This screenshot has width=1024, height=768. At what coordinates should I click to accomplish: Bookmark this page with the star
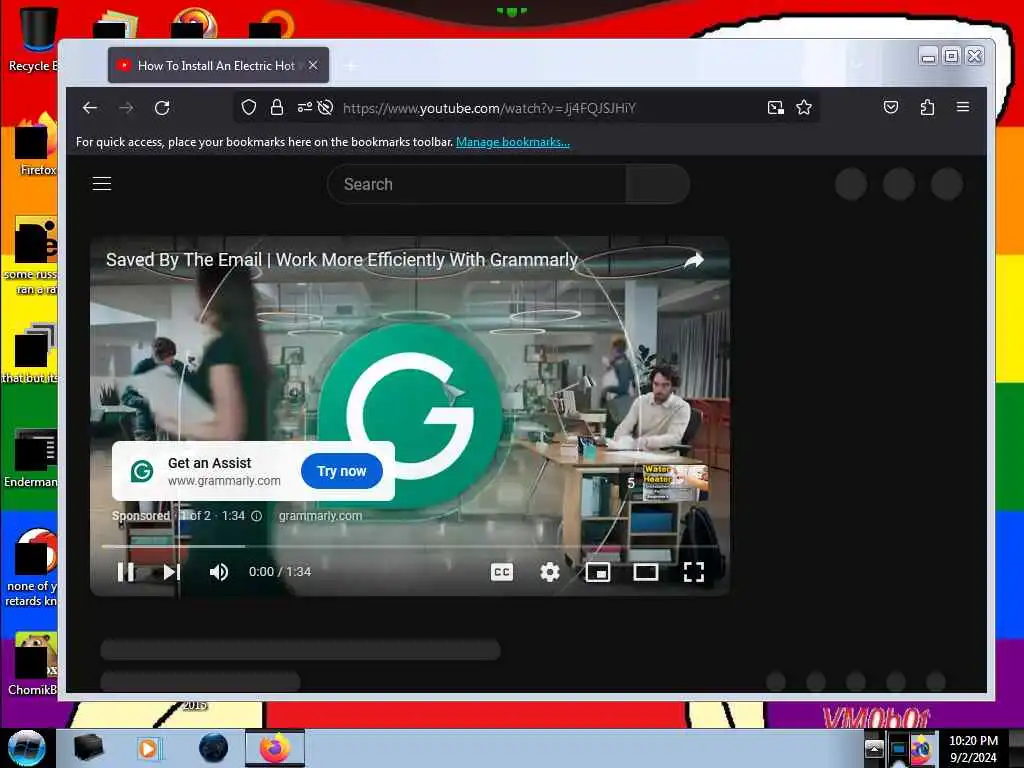[x=804, y=107]
